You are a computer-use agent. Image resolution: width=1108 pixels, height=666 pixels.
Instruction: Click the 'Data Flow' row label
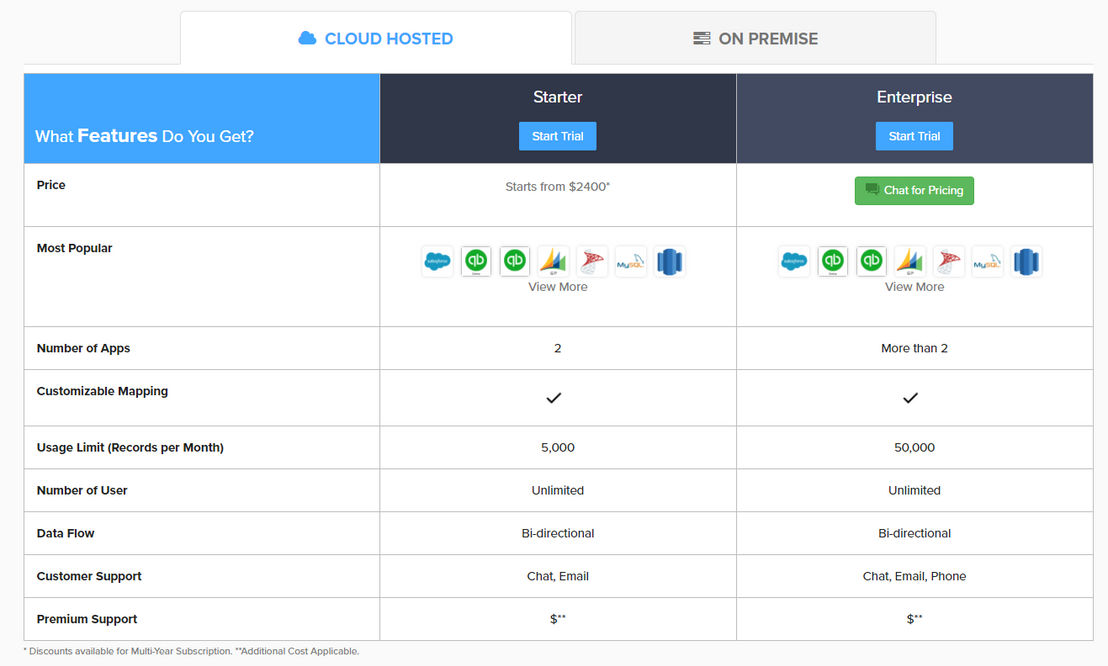(65, 533)
